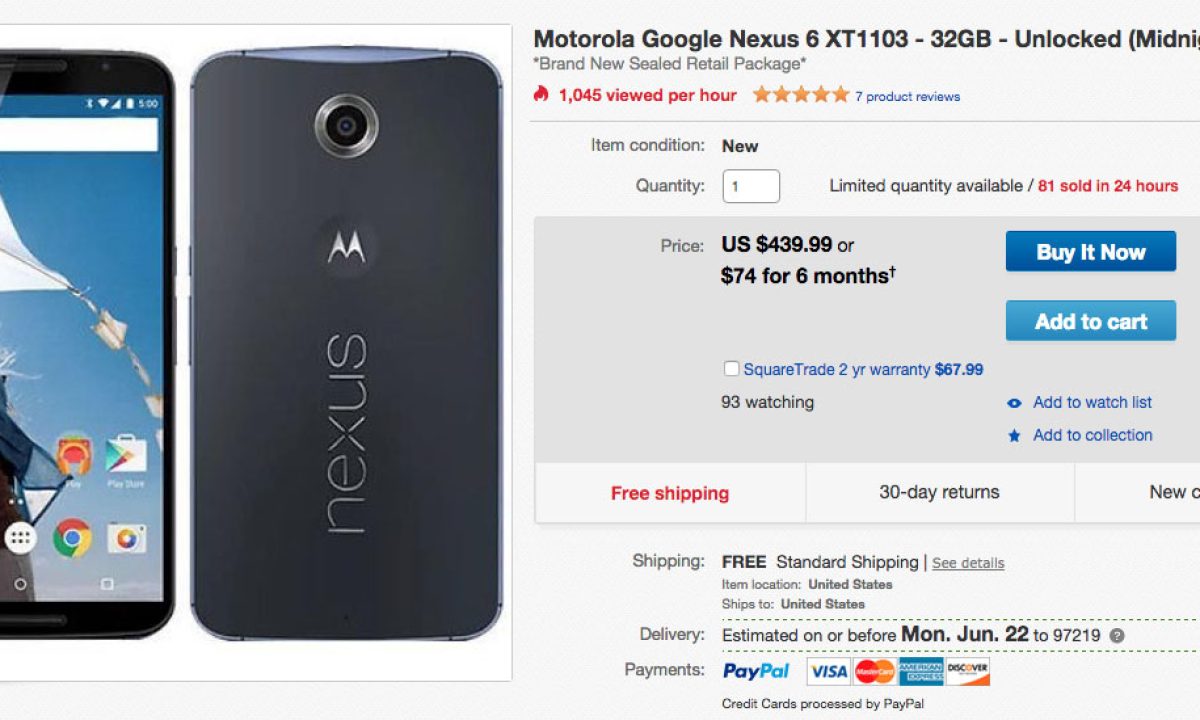Click the MasterCard icon
The image size is (1200, 720).
873,671
